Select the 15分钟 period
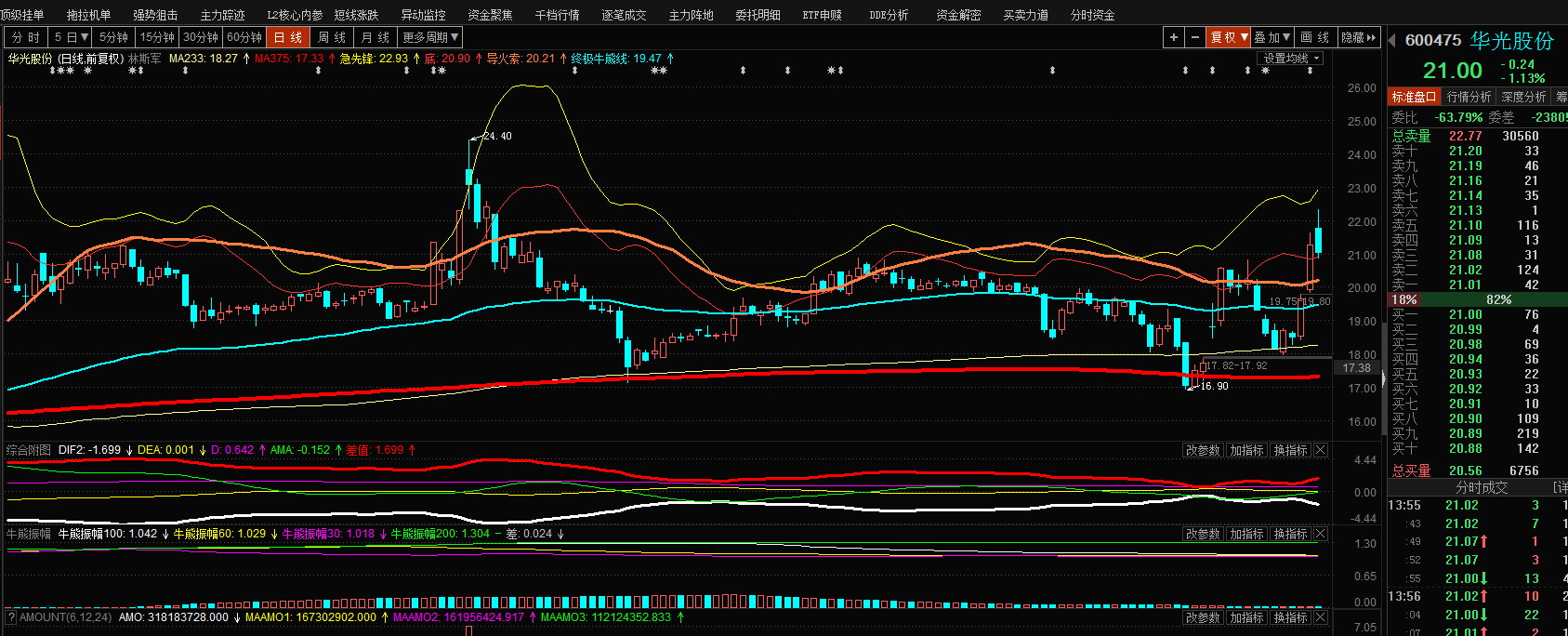This screenshot has height=636, width=1568. pos(157,37)
